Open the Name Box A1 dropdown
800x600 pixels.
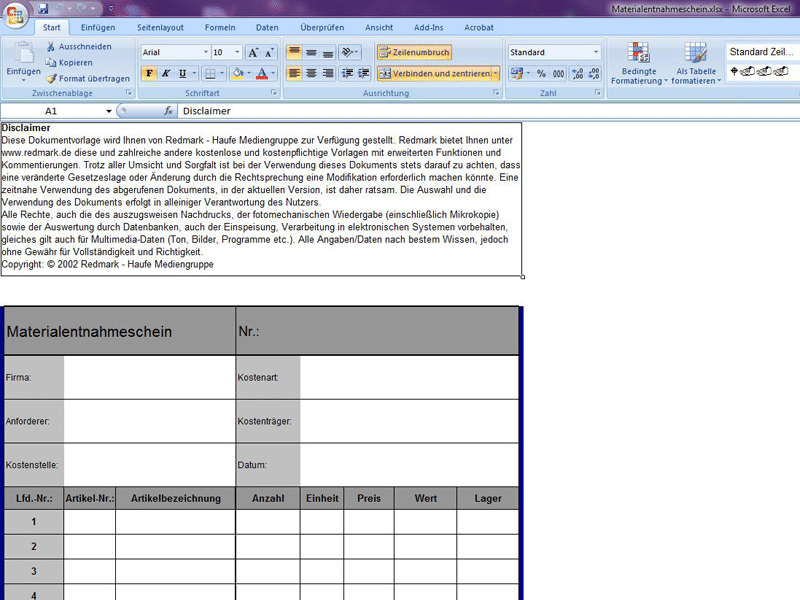tap(109, 111)
